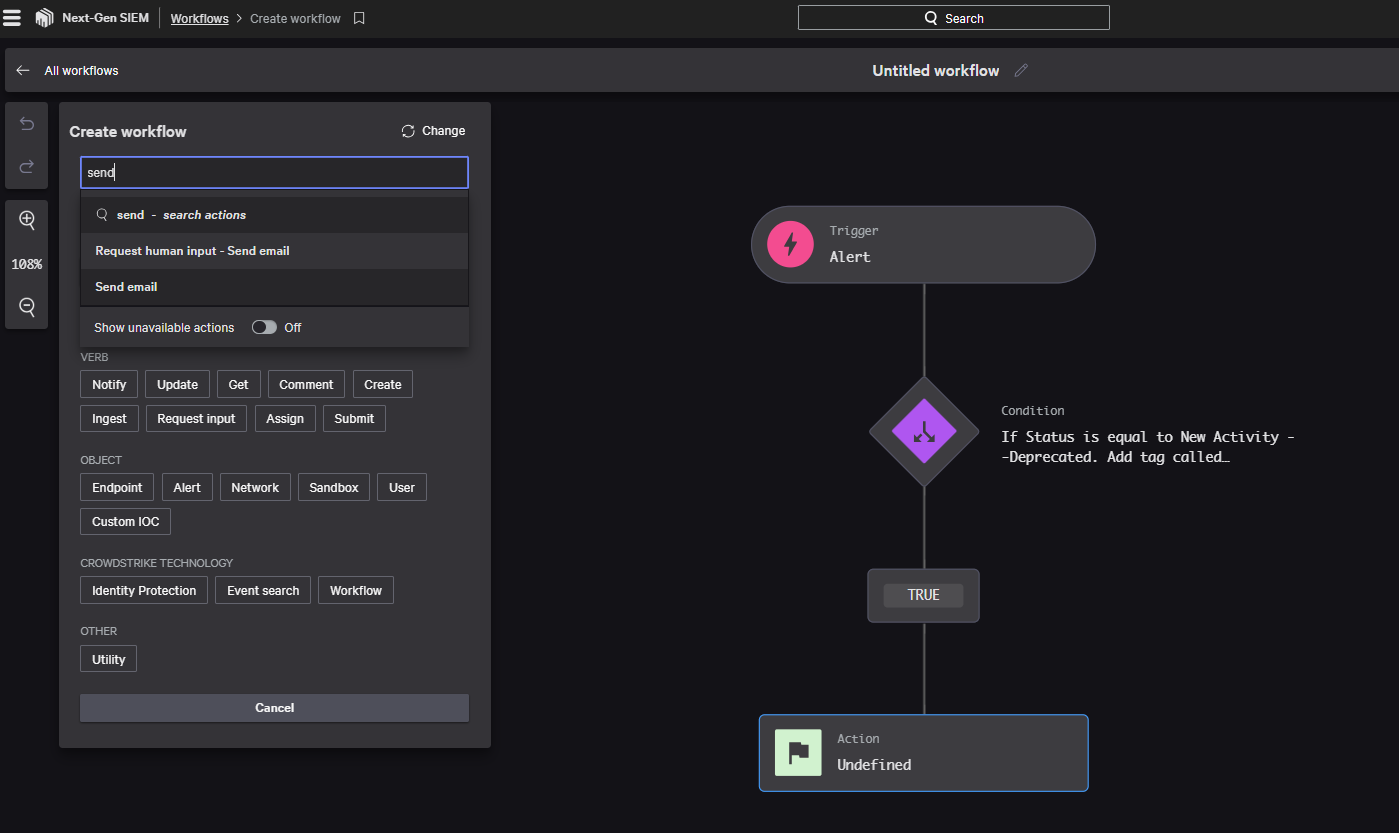The image size is (1399, 833).
Task: Click the Untitled workflow title
Action: coord(935,71)
